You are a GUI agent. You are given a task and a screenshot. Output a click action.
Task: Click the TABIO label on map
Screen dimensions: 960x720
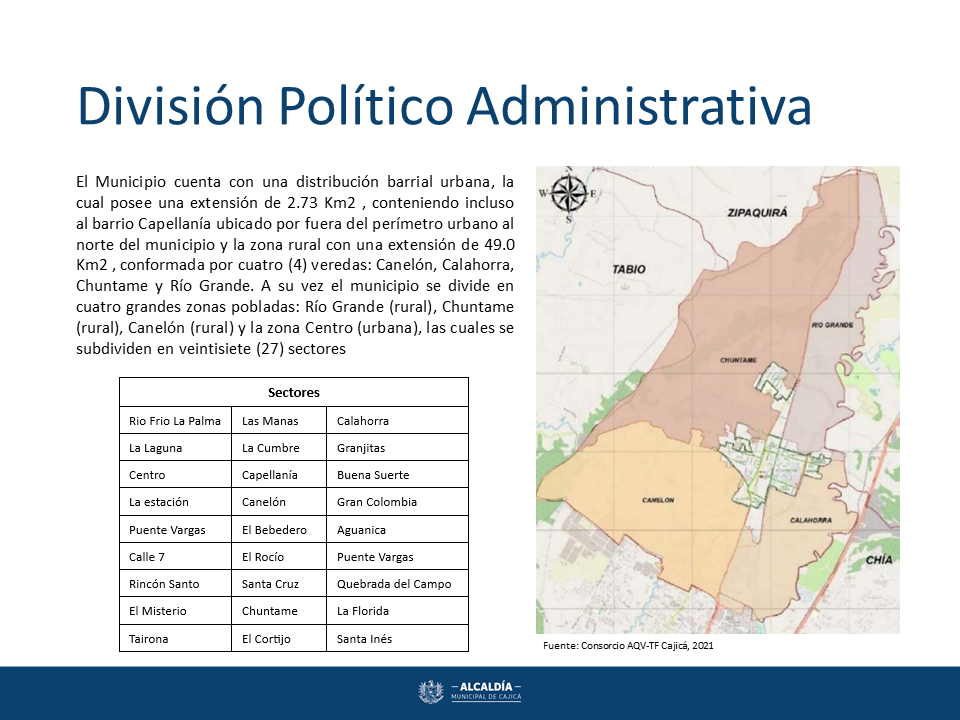629,269
